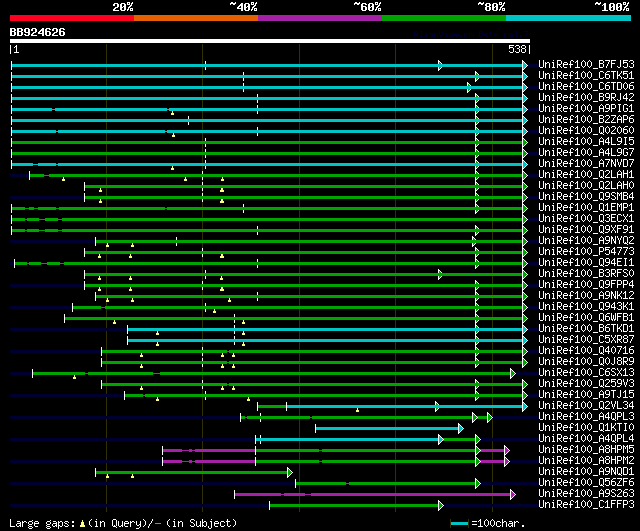Select the UniRef100_A9NK12 label
Screen dimensions: 640x531
coord(586,296)
